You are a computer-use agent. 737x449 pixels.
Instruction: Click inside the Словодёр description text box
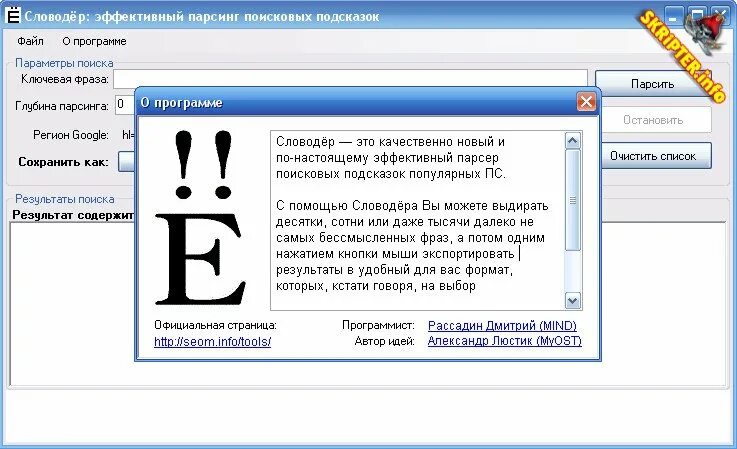tap(417, 221)
